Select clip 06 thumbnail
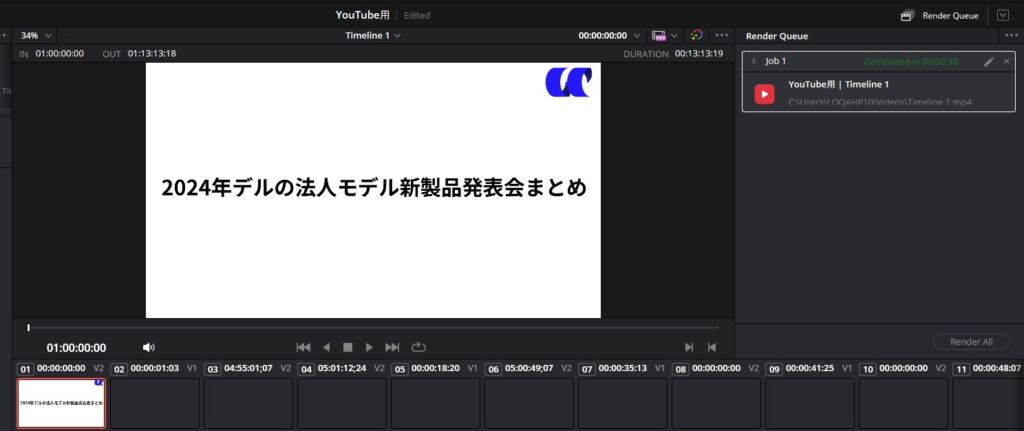Image resolution: width=1024 pixels, height=431 pixels. 529,403
